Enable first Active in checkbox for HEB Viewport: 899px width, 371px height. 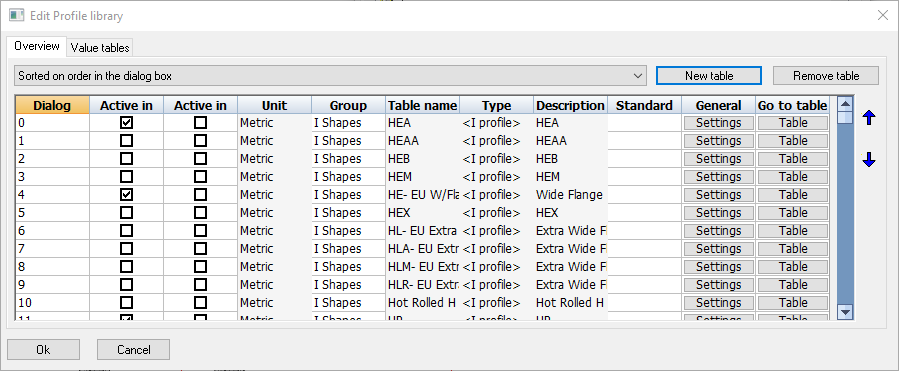pyautogui.click(x=127, y=159)
